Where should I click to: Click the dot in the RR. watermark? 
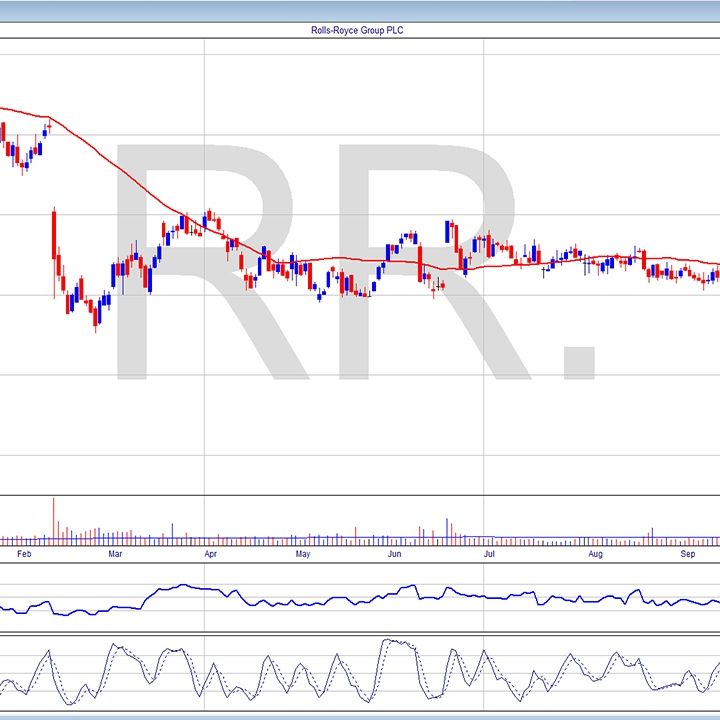click(x=576, y=362)
